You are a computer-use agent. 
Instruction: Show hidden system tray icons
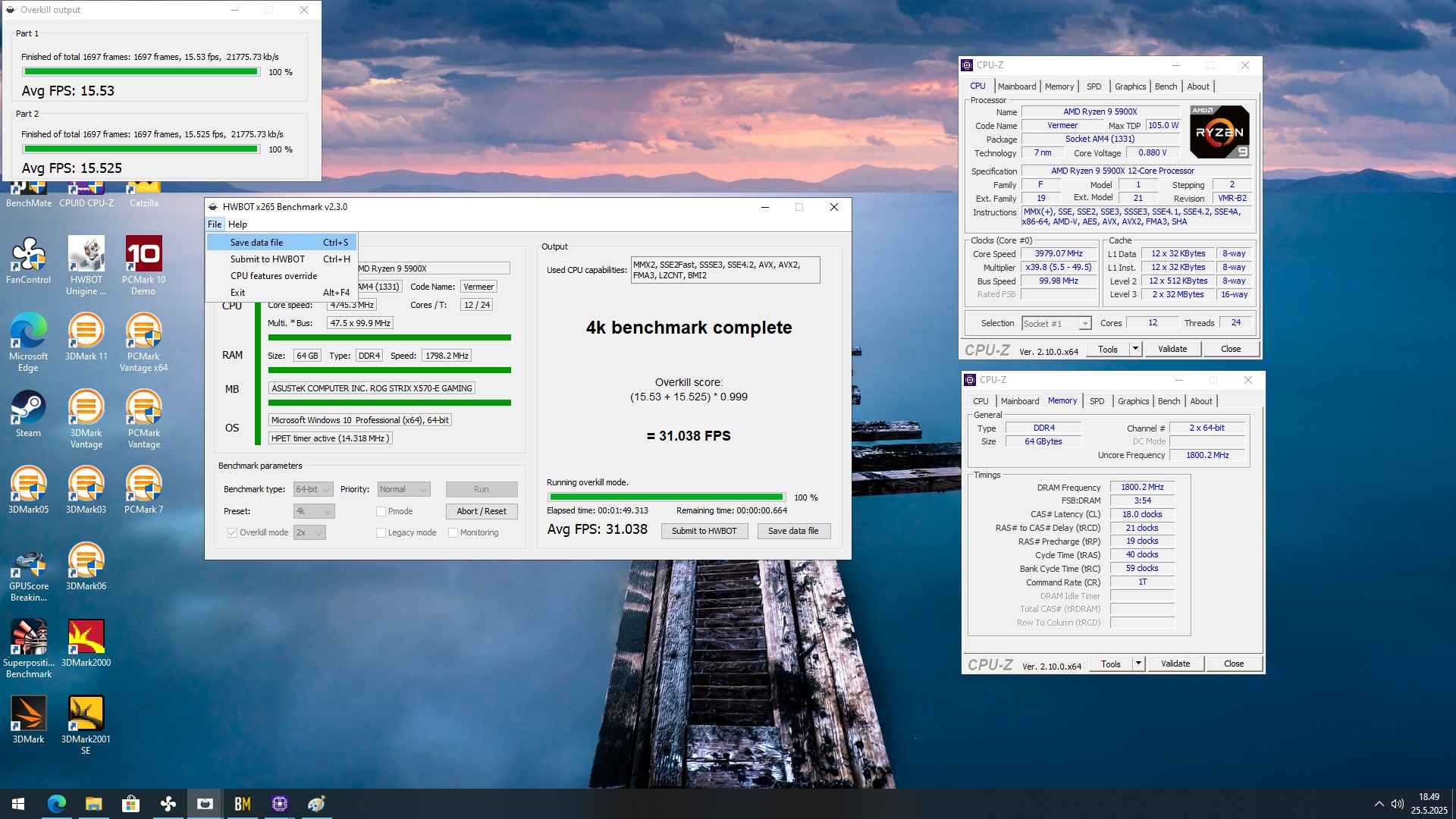click(x=1378, y=804)
